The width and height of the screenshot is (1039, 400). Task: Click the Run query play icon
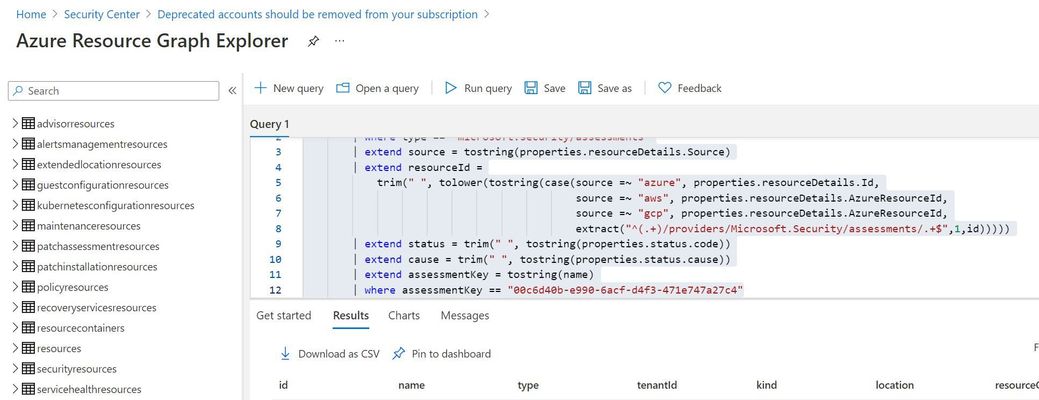coord(451,88)
